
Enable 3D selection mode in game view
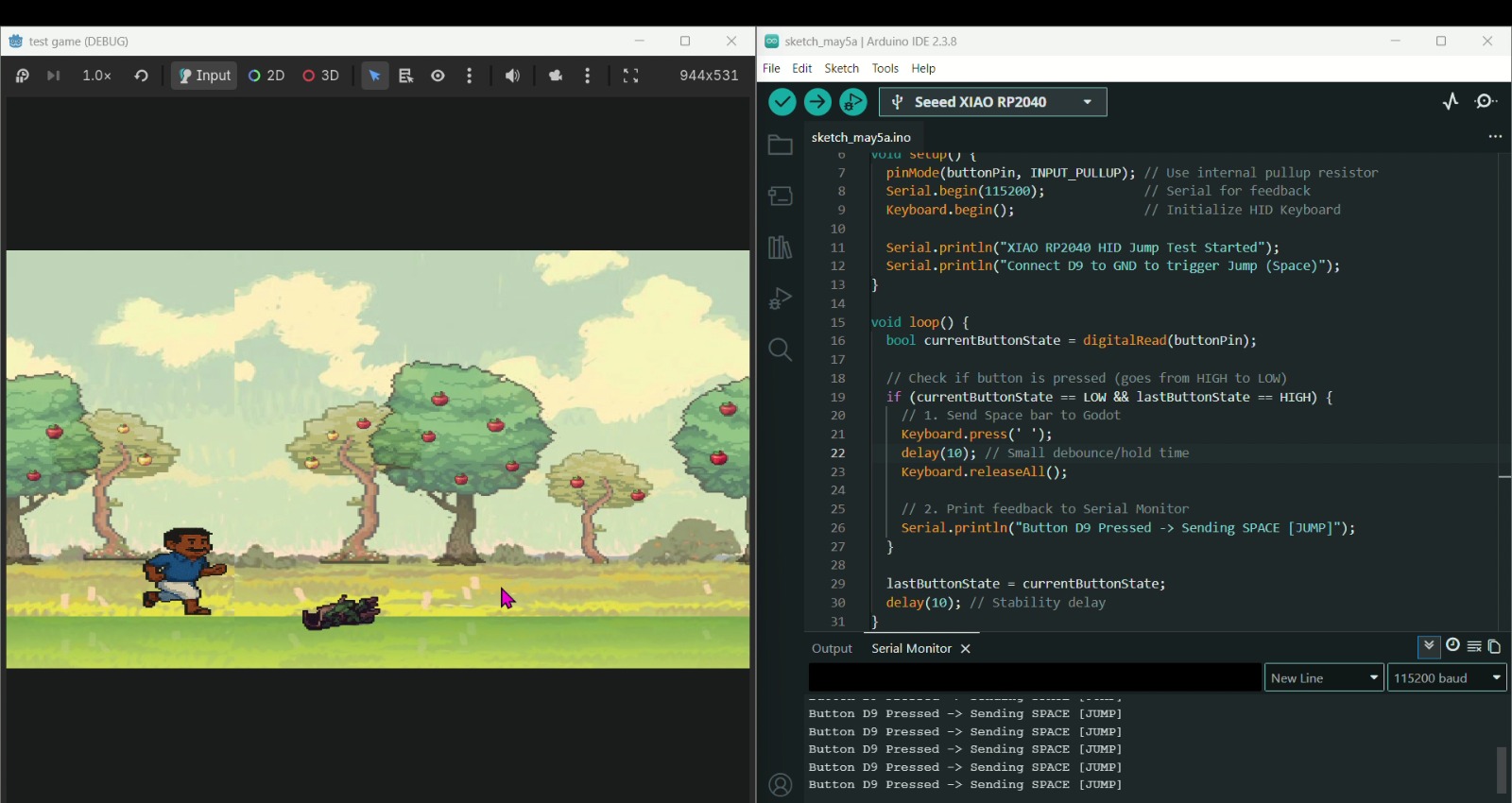pos(321,76)
